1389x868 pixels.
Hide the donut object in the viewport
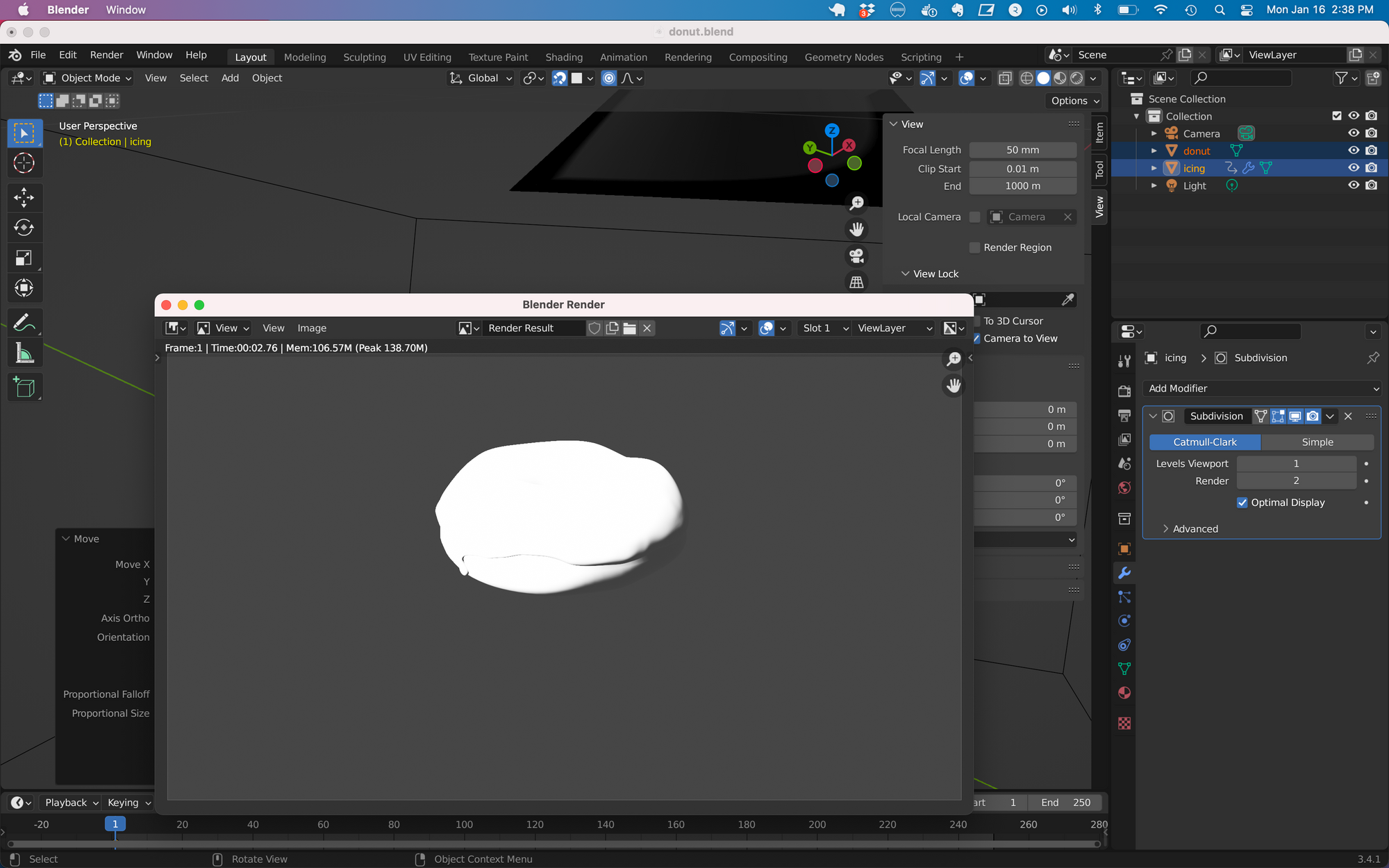(1354, 151)
